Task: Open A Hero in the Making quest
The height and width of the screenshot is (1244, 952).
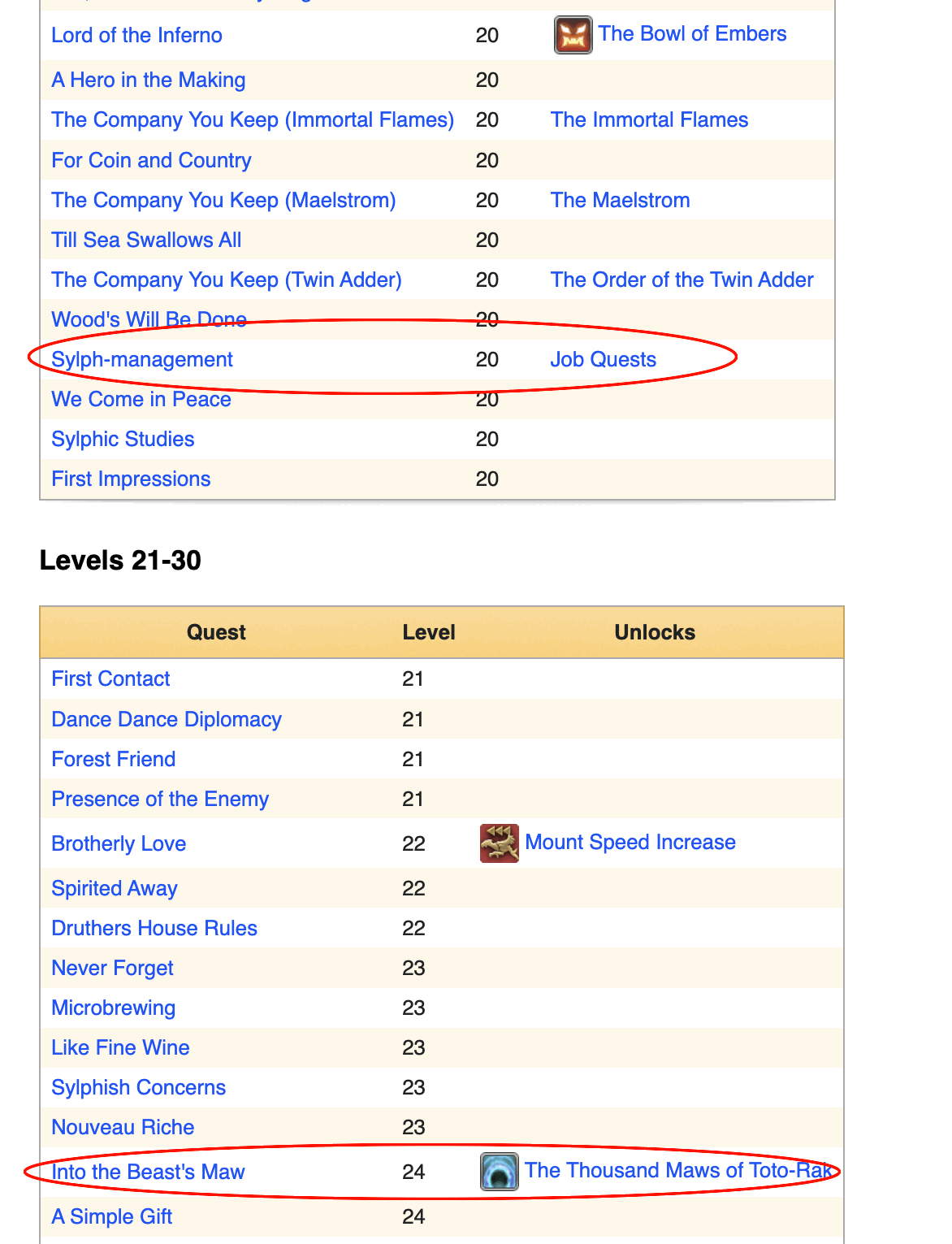Action: [x=148, y=80]
